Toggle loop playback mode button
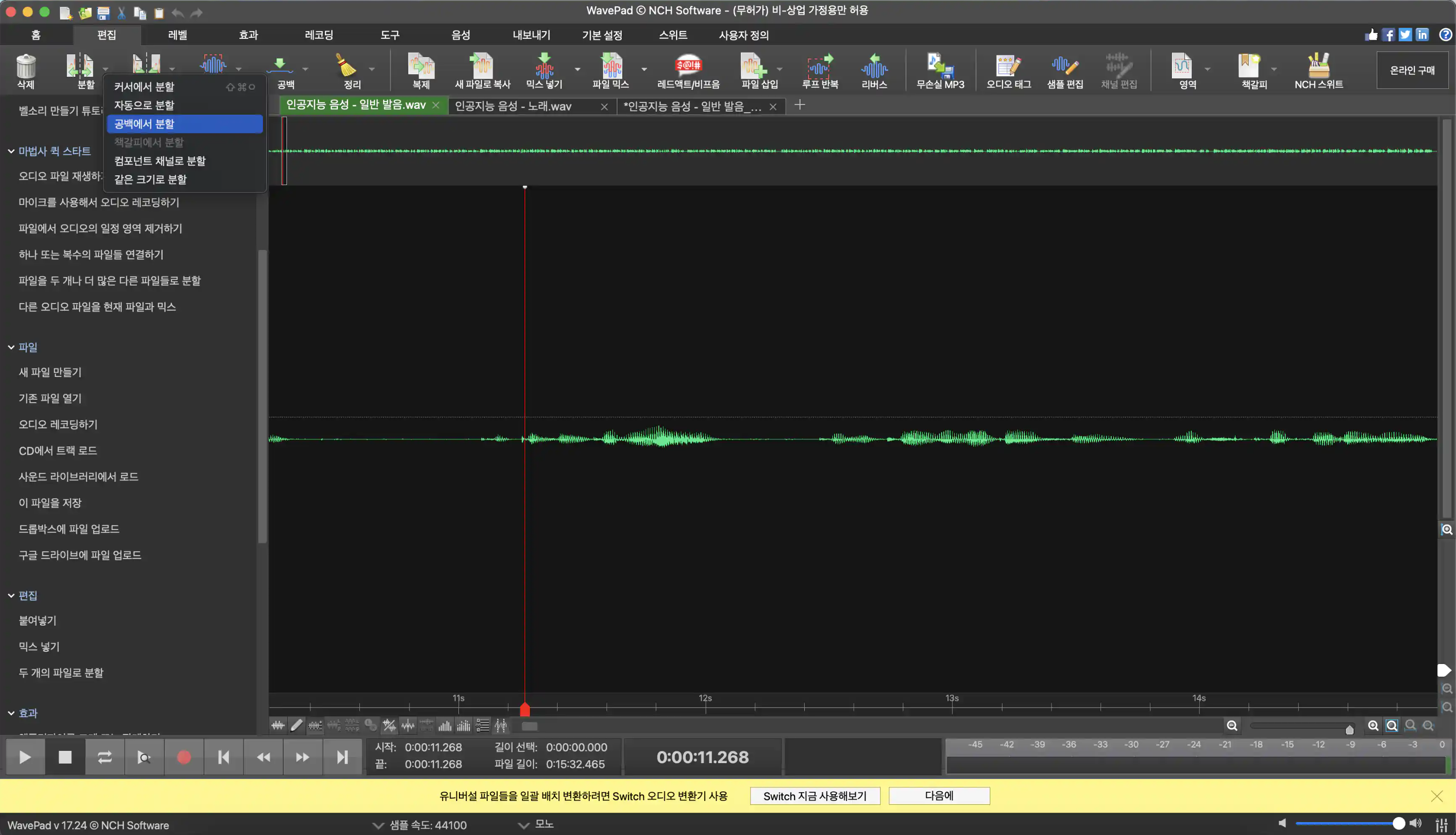1456x835 pixels. [x=104, y=758]
